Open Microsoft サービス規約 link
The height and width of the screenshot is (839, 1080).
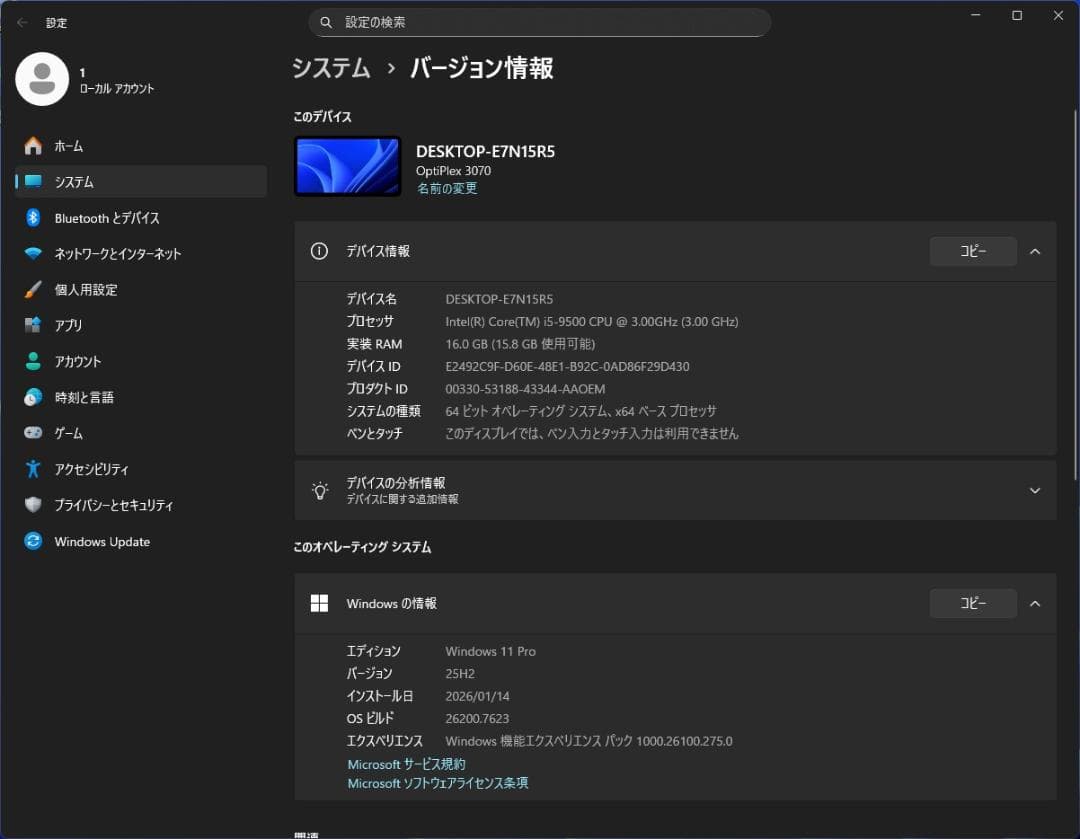click(x=406, y=764)
